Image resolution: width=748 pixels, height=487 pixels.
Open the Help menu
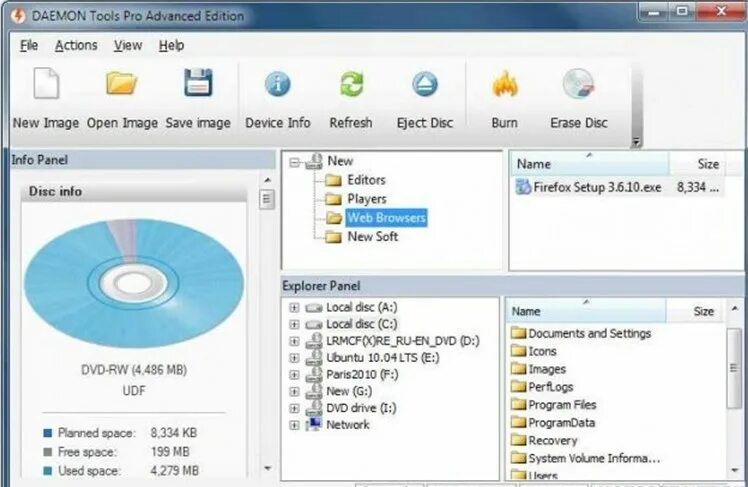[x=171, y=45]
